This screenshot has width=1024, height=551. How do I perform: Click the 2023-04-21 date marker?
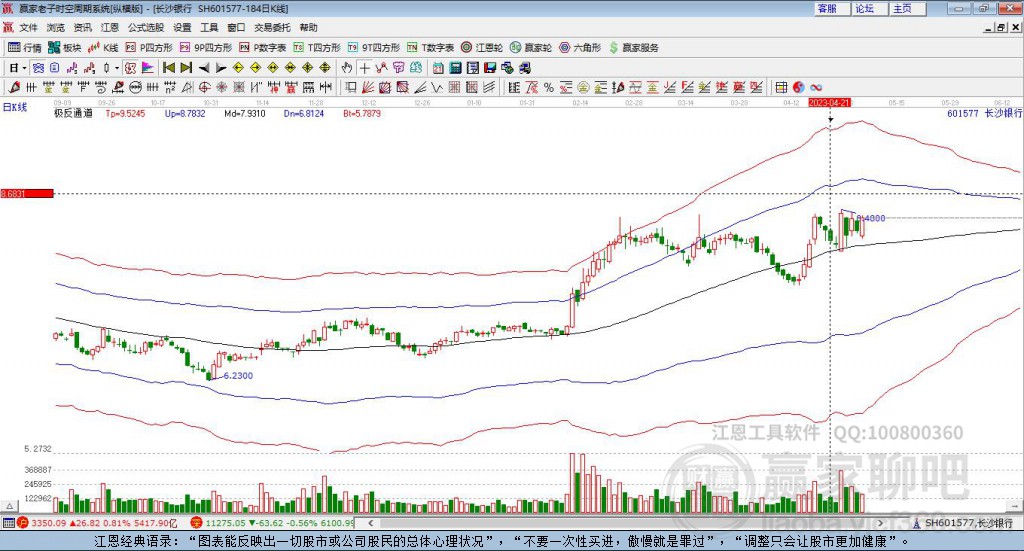click(829, 102)
